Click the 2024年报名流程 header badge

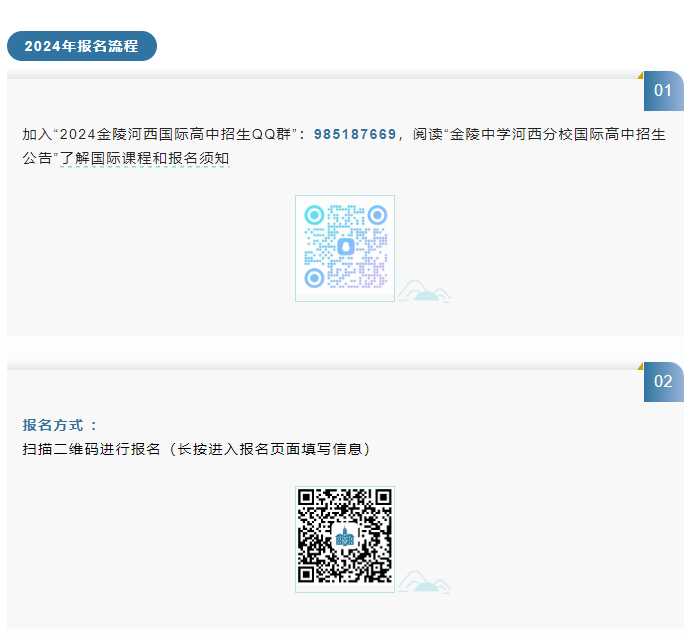pyautogui.click(x=82, y=46)
